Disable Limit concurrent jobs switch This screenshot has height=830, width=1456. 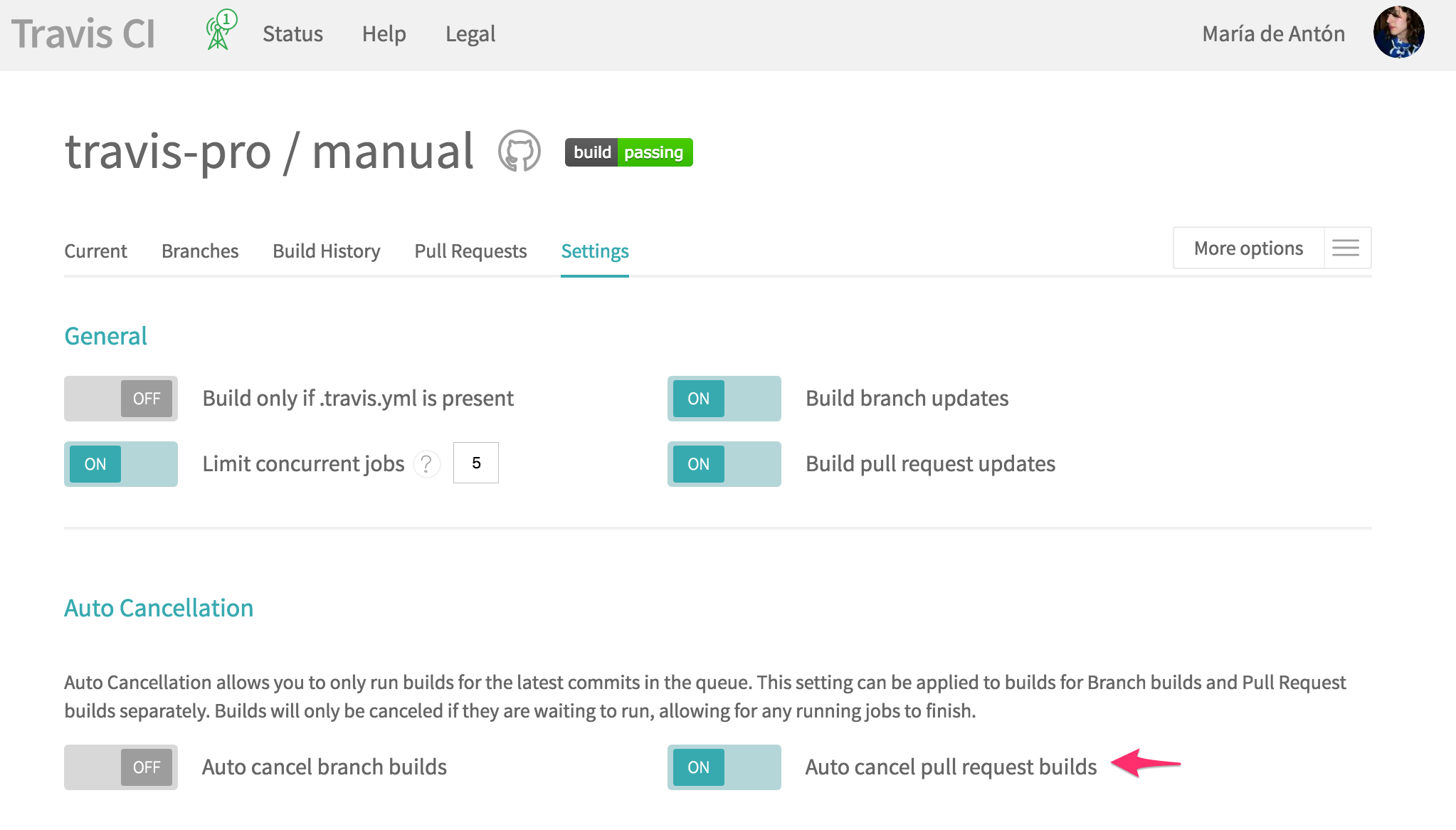(x=121, y=464)
